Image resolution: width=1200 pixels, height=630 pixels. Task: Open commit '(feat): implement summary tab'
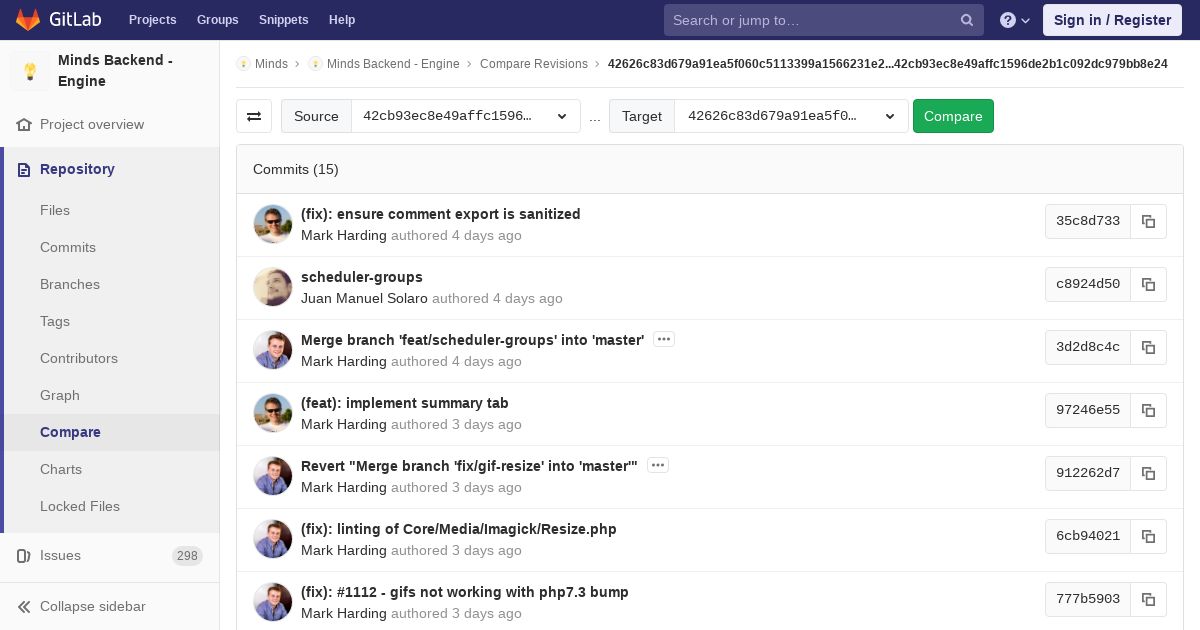click(x=404, y=403)
